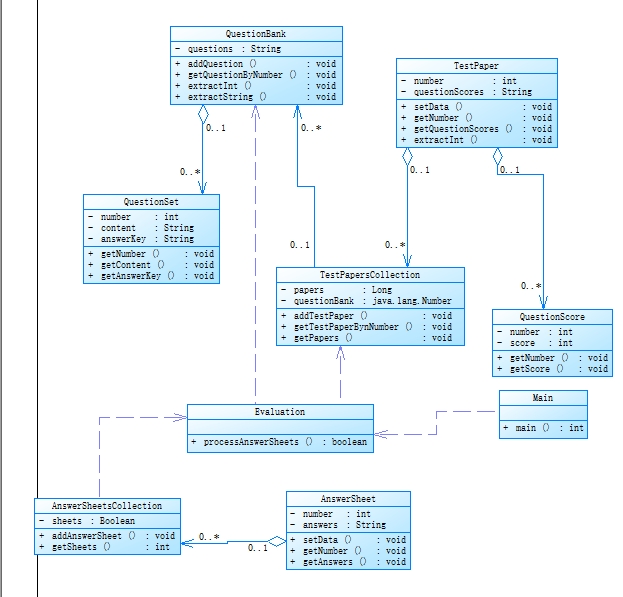Select getScore() in QuestionScore
Viewport: 623px width, 597px height.
(x=552, y=369)
